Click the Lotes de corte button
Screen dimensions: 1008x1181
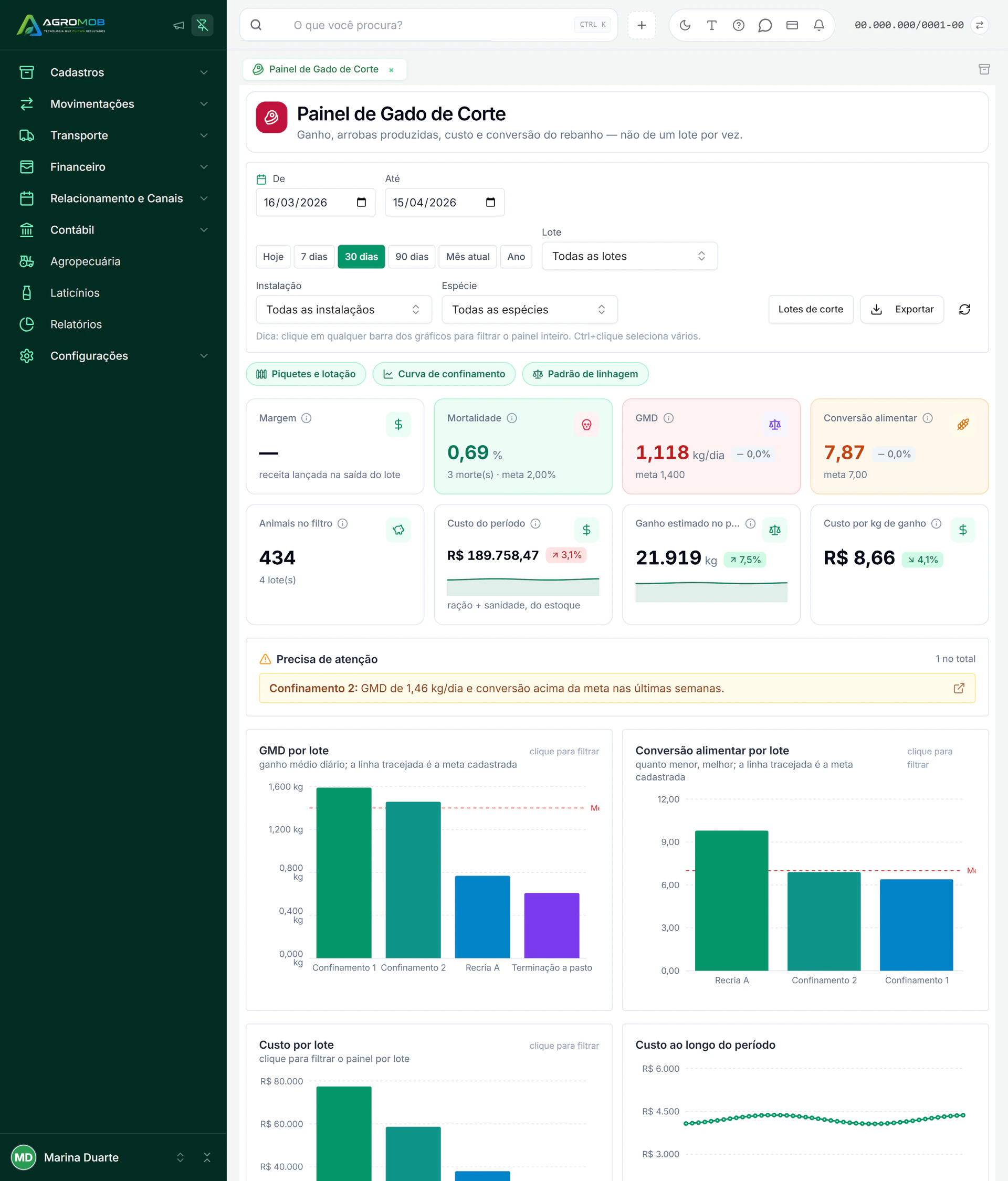click(810, 310)
